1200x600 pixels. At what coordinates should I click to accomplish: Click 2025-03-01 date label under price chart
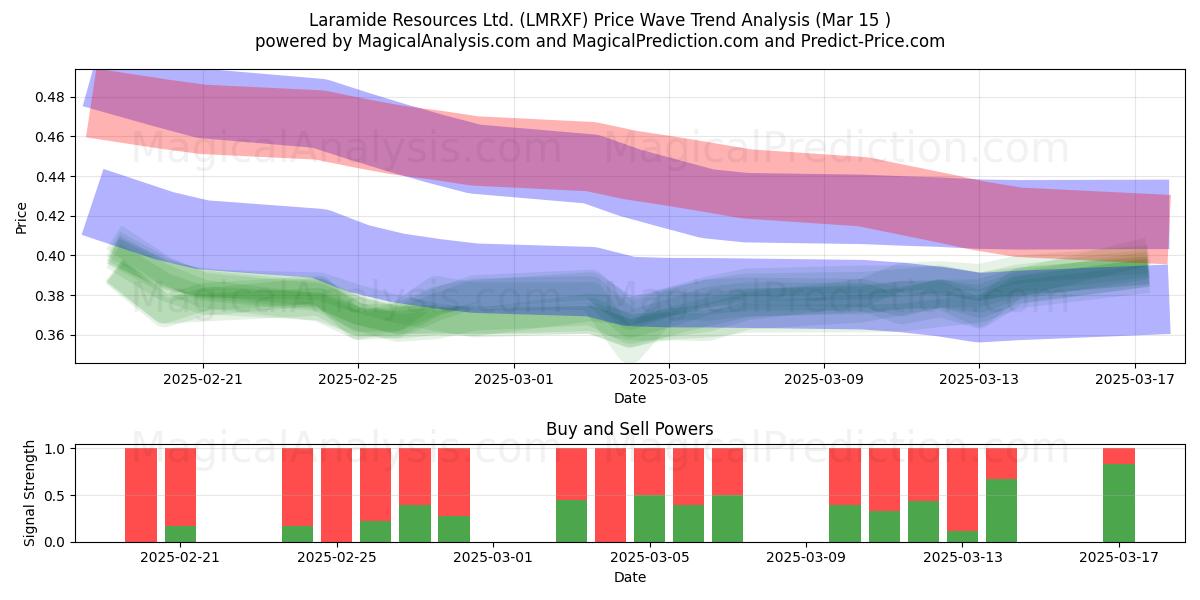(514, 380)
